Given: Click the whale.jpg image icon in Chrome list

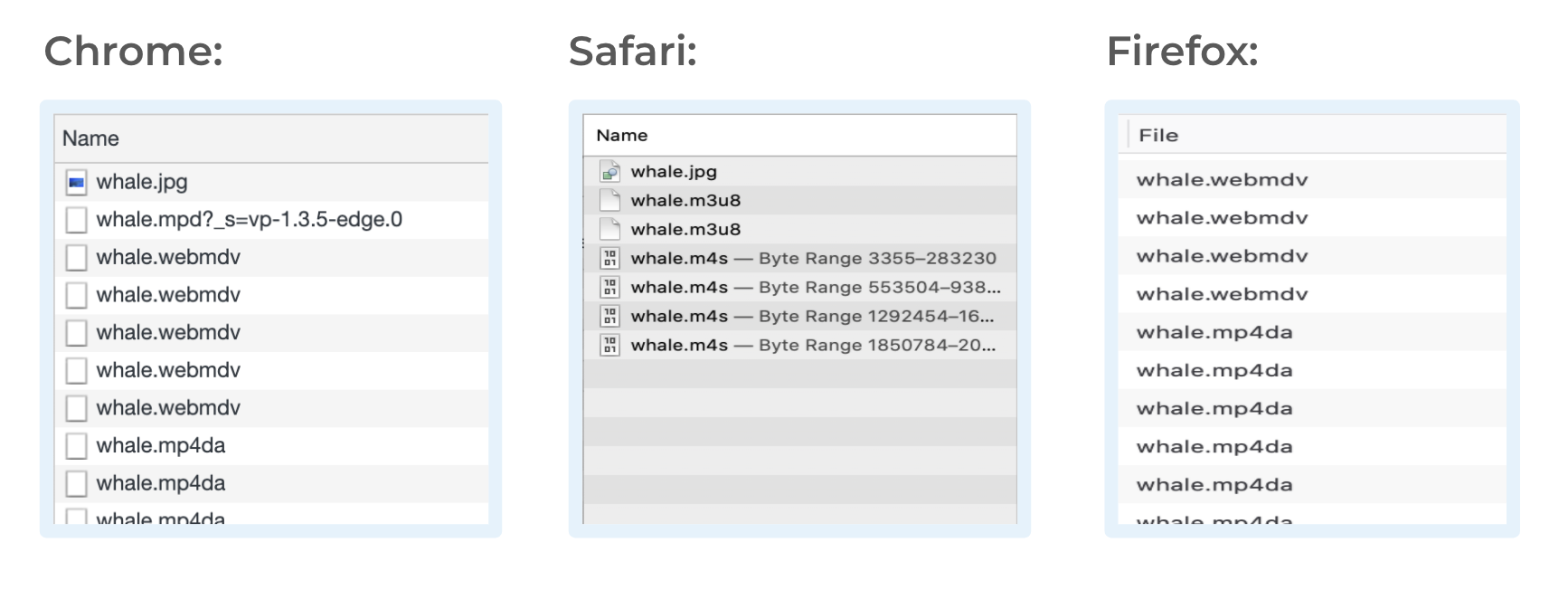Looking at the screenshot, I should (x=77, y=183).
